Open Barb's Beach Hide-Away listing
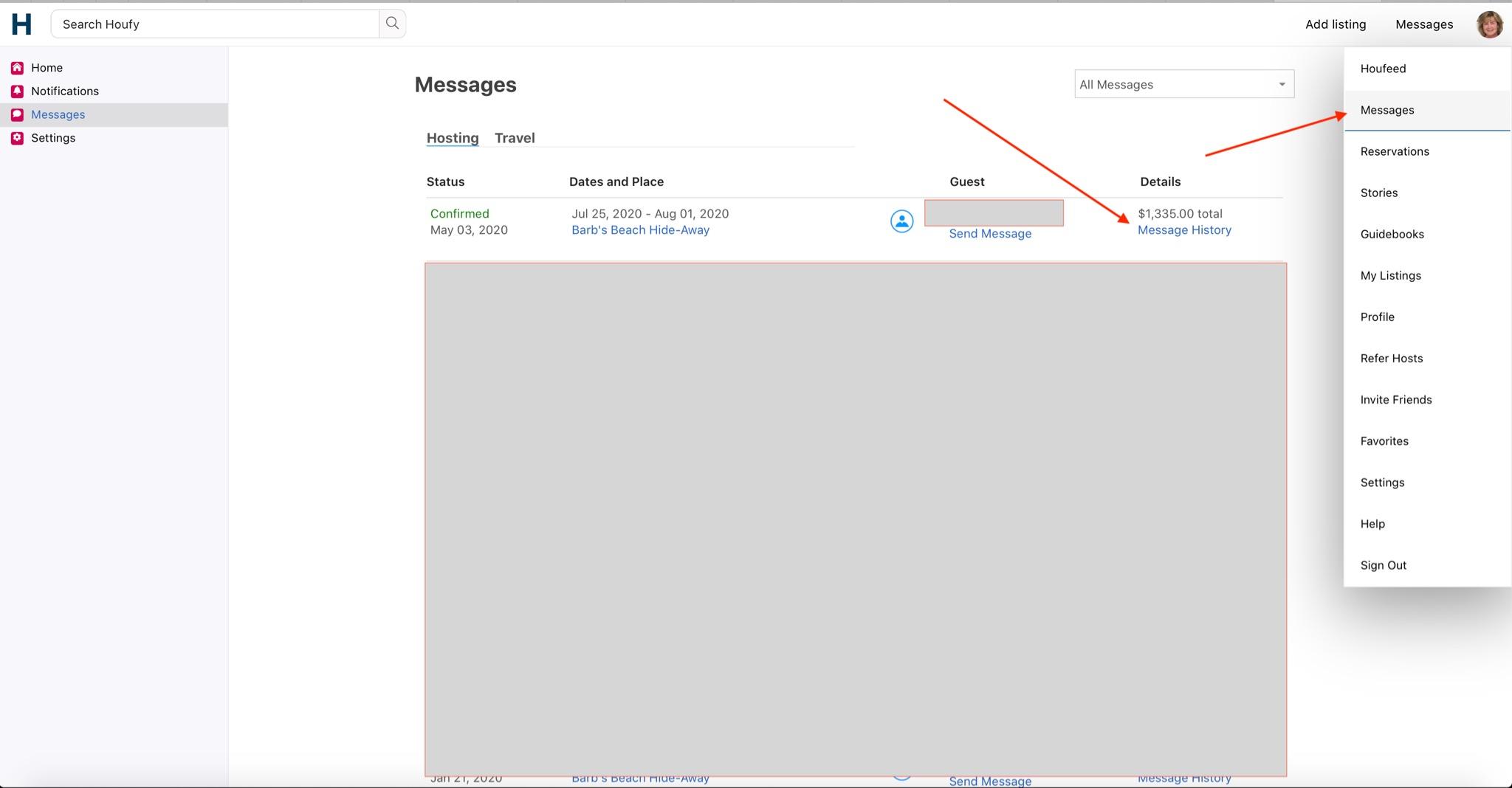 pyautogui.click(x=639, y=229)
